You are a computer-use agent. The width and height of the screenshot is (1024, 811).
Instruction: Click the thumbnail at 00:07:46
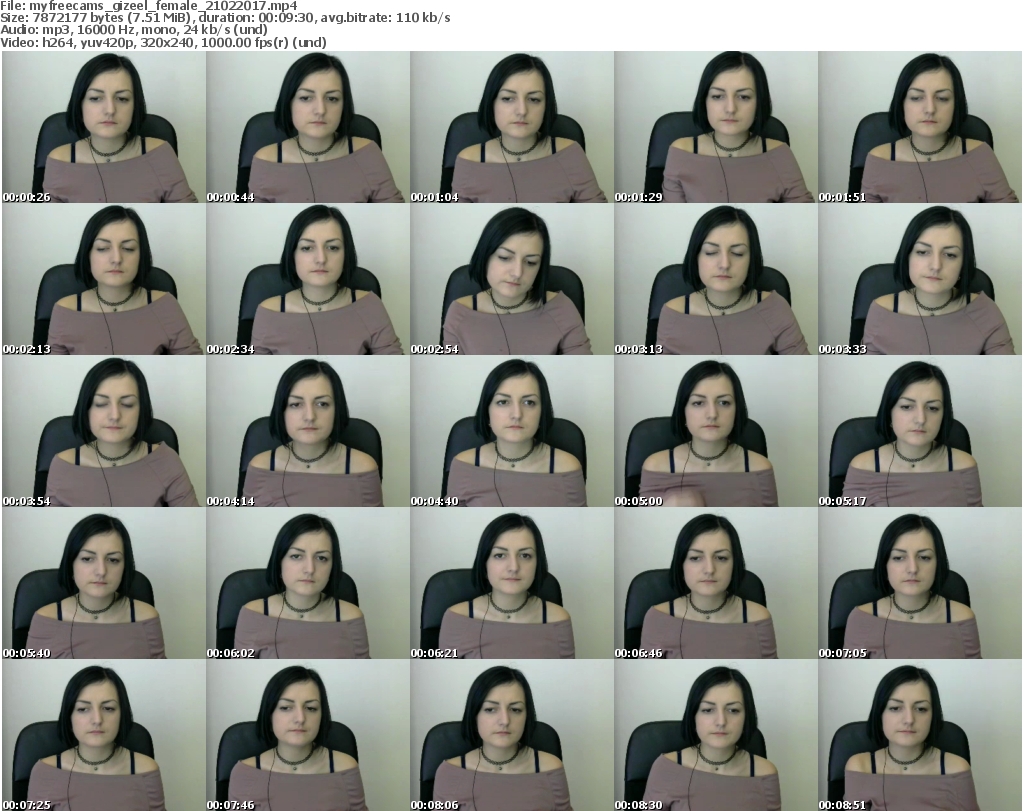[308, 735]
